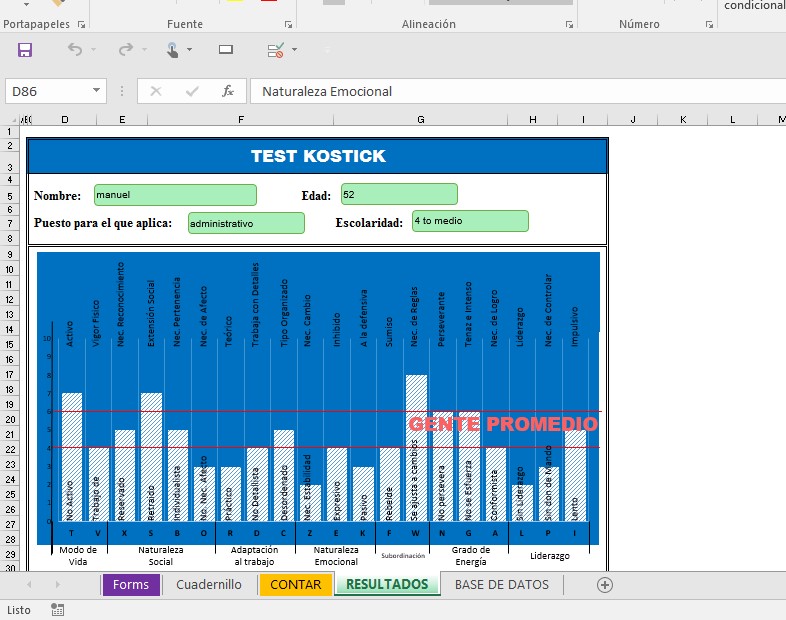Switch to the BASE DE DATOS sheet tab

click(501, 584)
